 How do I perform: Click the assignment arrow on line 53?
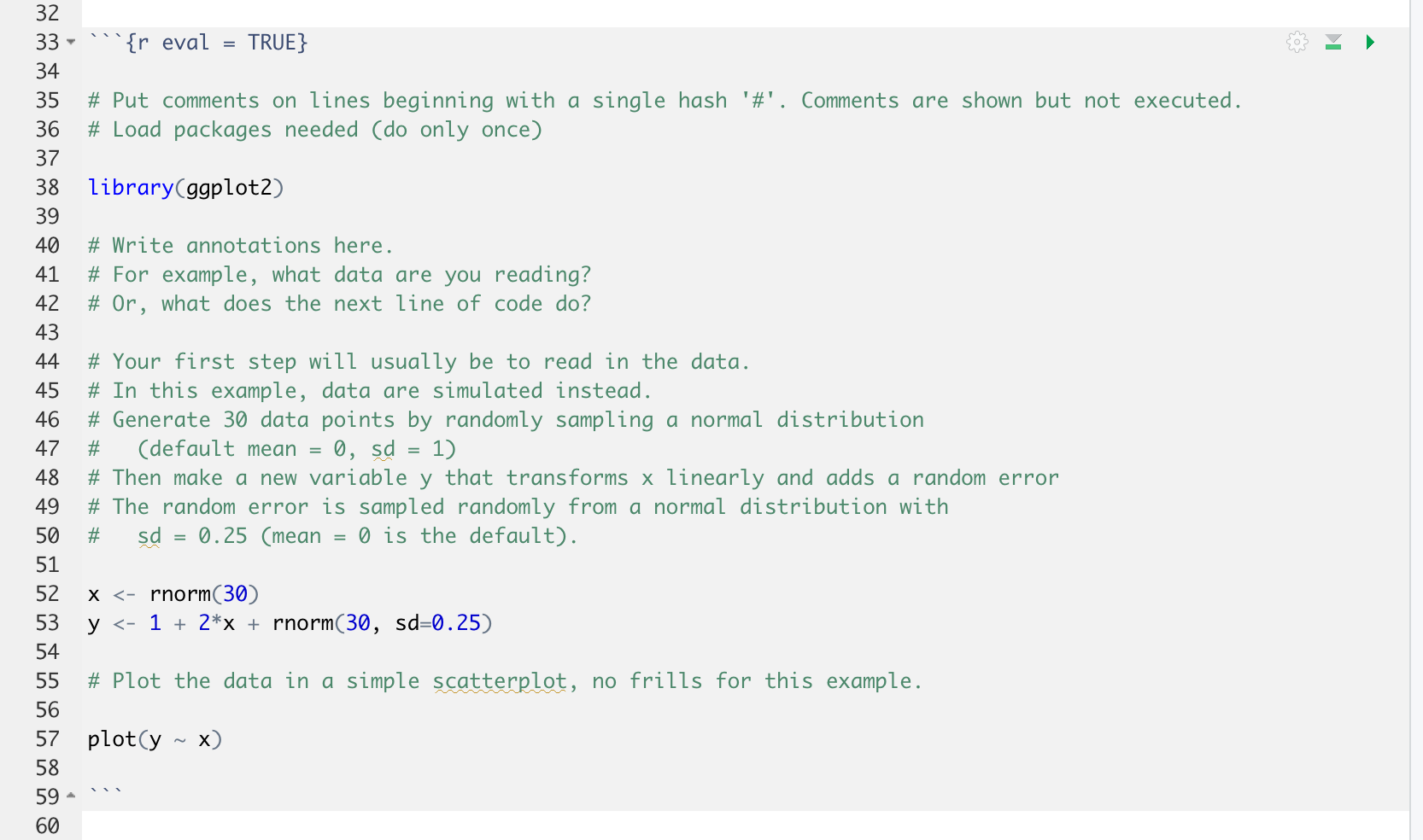point(125,623)
